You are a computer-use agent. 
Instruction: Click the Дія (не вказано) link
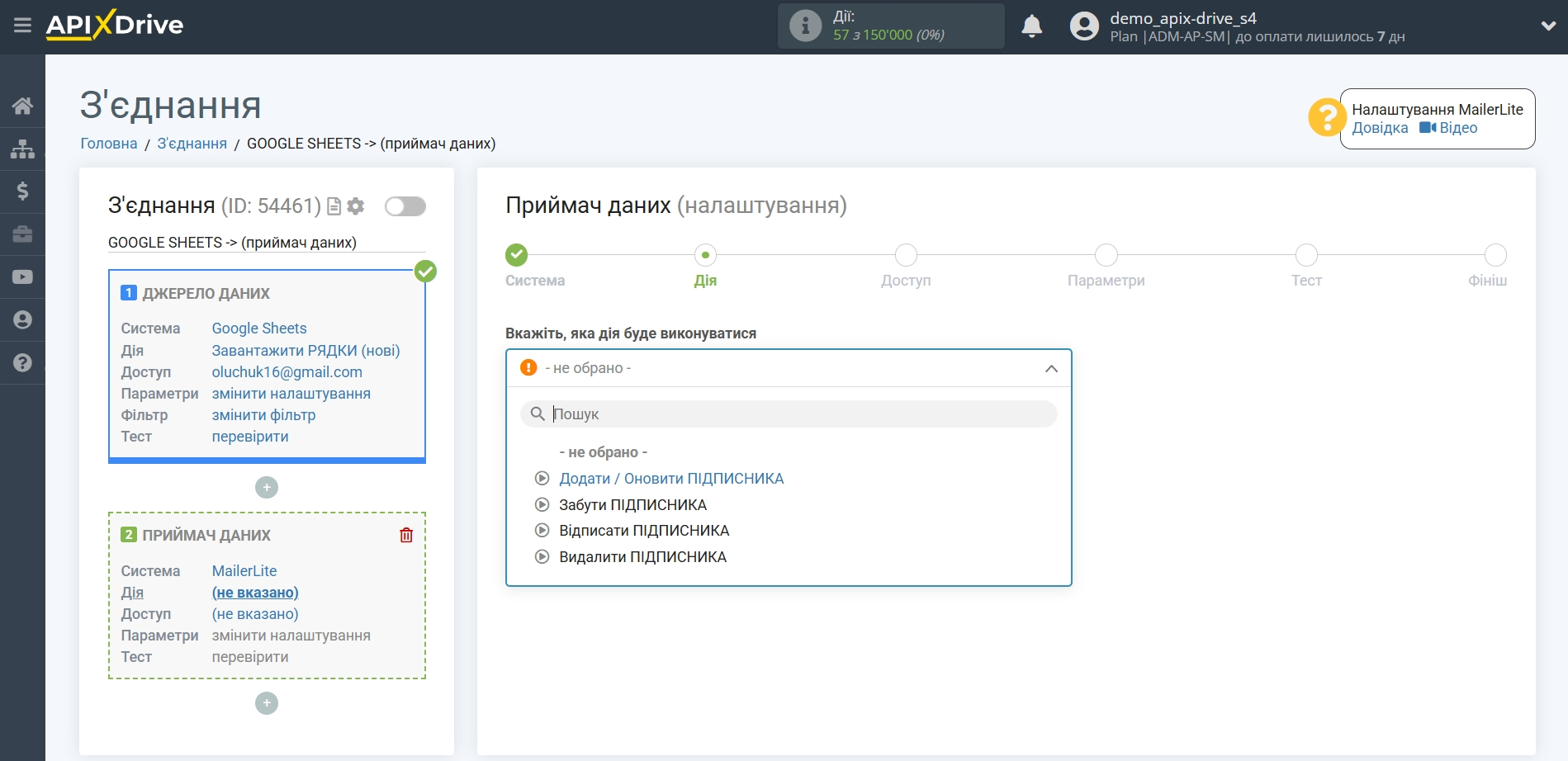coord(255,593)
